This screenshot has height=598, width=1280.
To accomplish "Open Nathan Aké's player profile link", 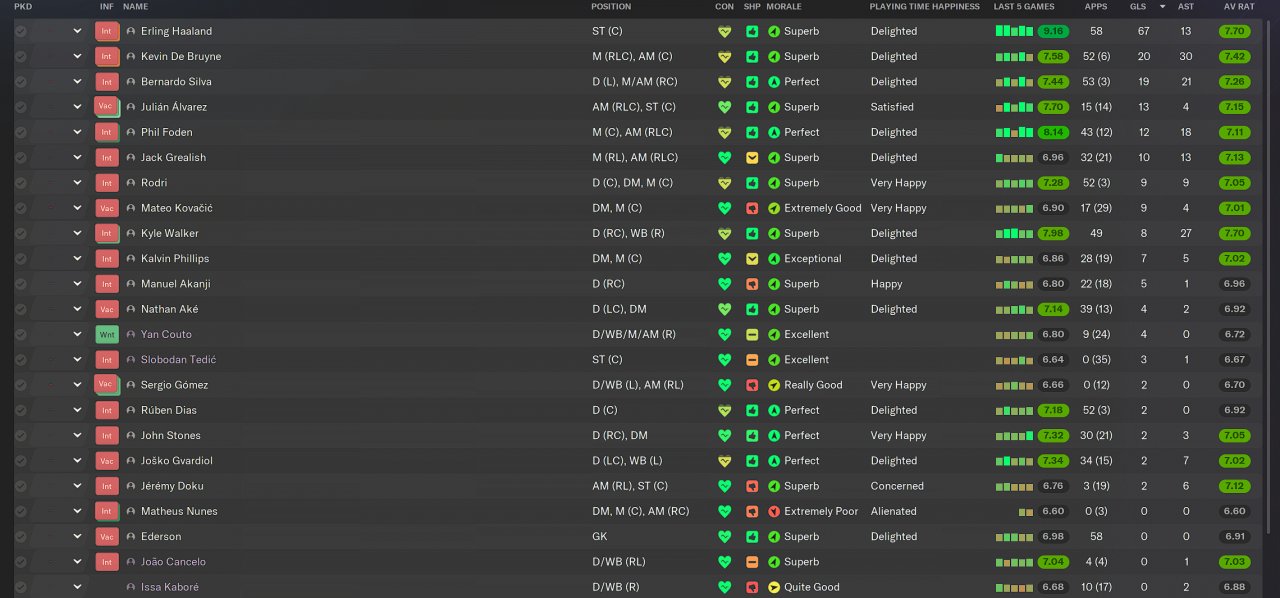I will 169,309.
